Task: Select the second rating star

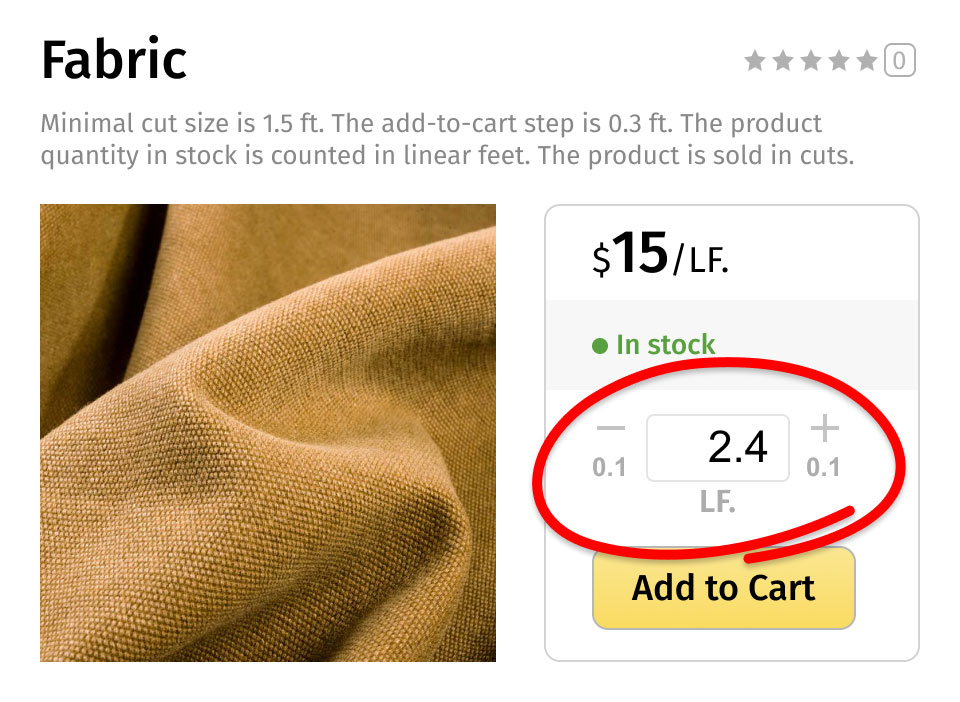Action: click(x=783, y=61)
